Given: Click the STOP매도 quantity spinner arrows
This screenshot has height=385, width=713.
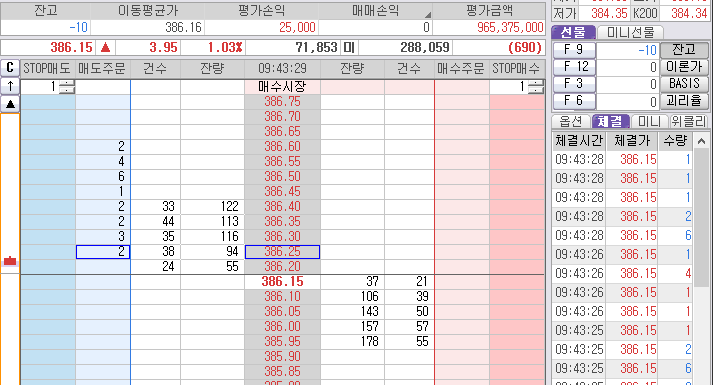Looking at the screenshot, I should (x=67, y=86).
